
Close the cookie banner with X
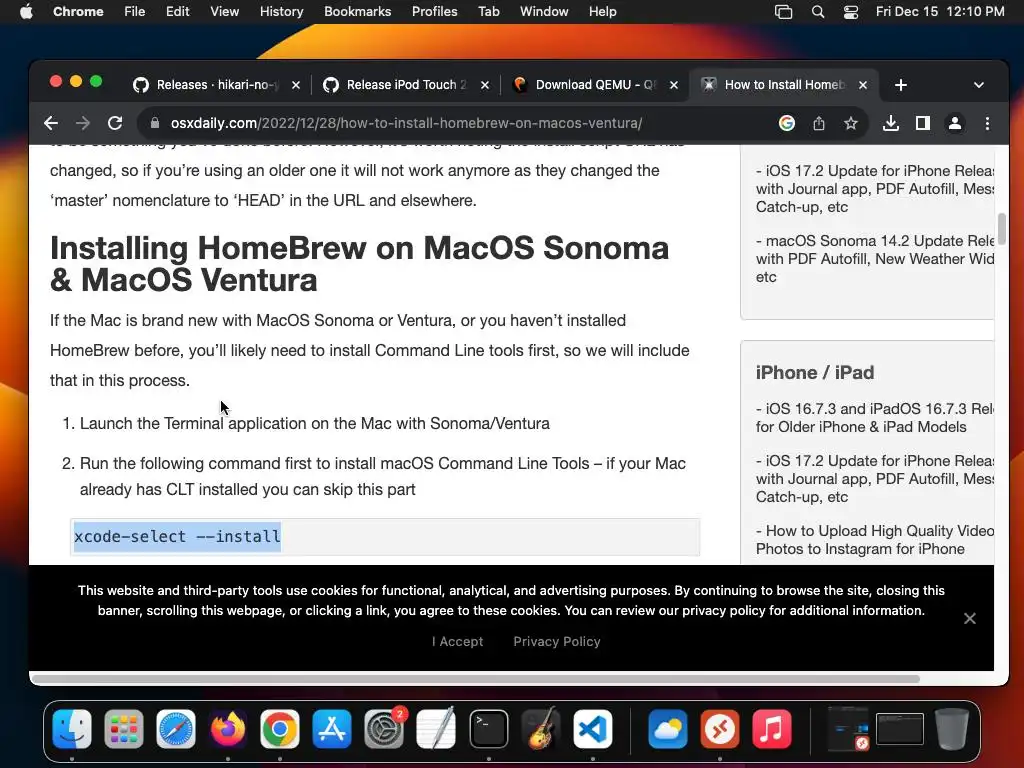click(x=970, y=618)
